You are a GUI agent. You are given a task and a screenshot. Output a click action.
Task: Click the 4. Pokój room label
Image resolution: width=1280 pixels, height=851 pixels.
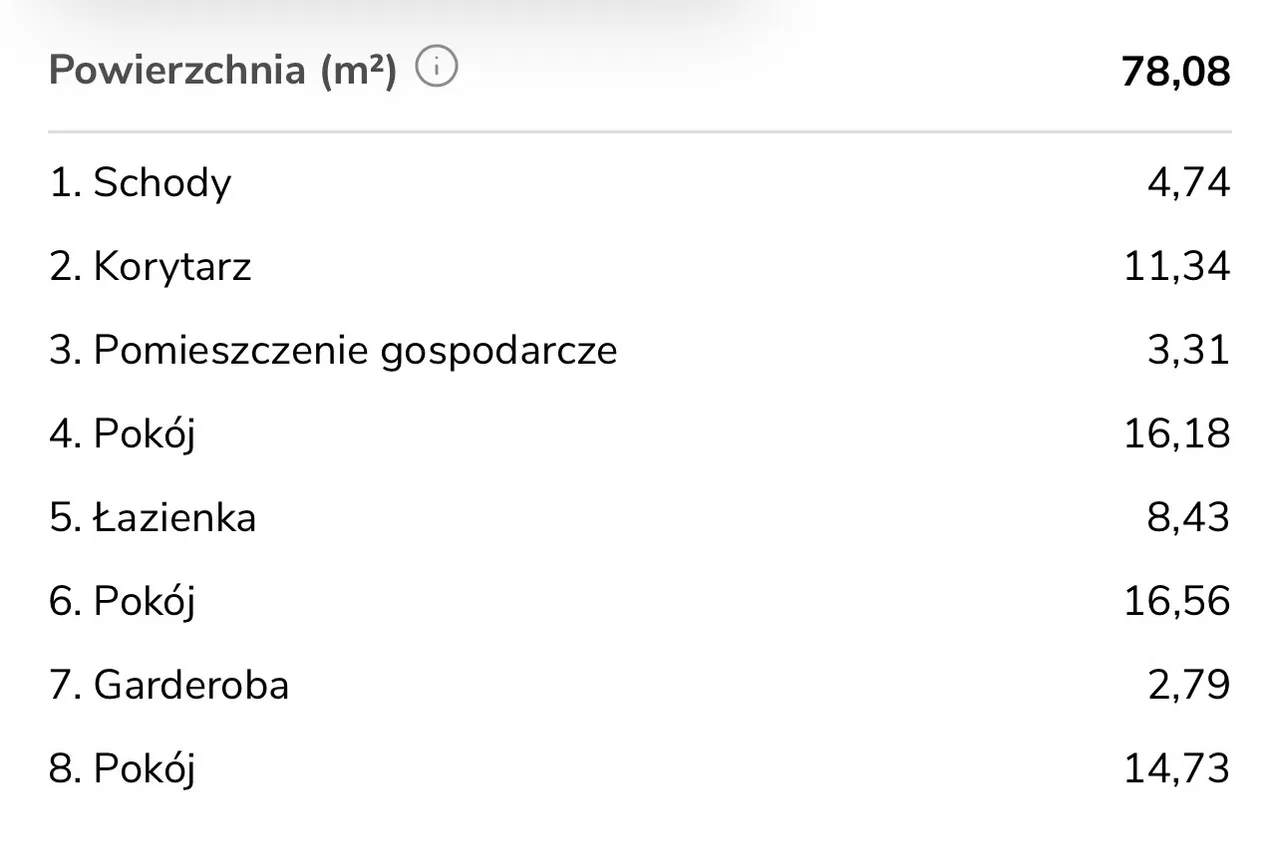pyautogui.click(x=122, y=435)
